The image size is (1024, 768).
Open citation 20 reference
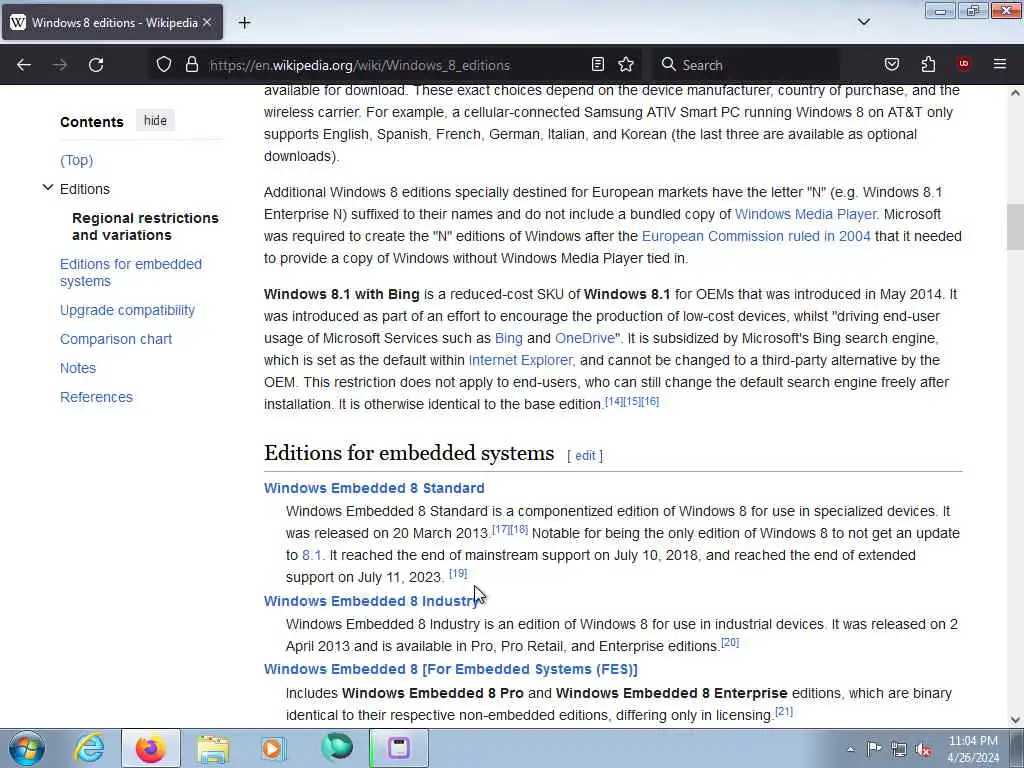pos(729,642)
